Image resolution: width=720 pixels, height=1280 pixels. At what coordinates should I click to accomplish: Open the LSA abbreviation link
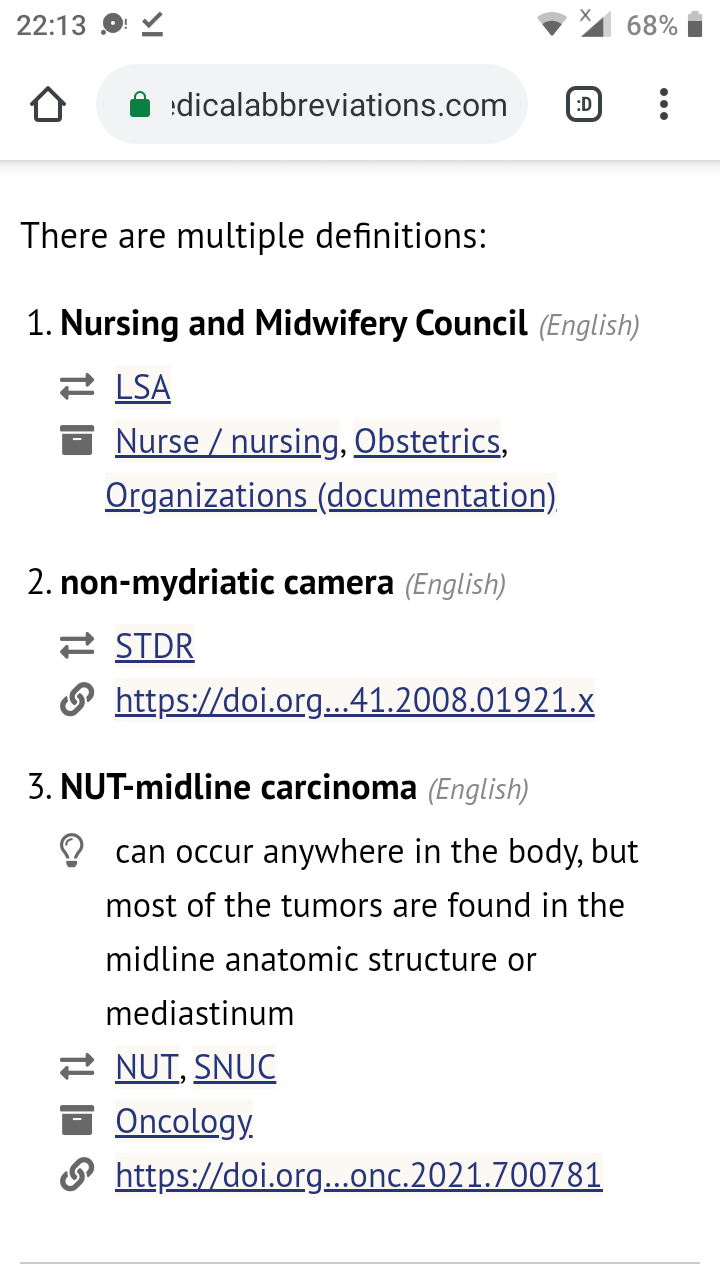tap(143, 388)
